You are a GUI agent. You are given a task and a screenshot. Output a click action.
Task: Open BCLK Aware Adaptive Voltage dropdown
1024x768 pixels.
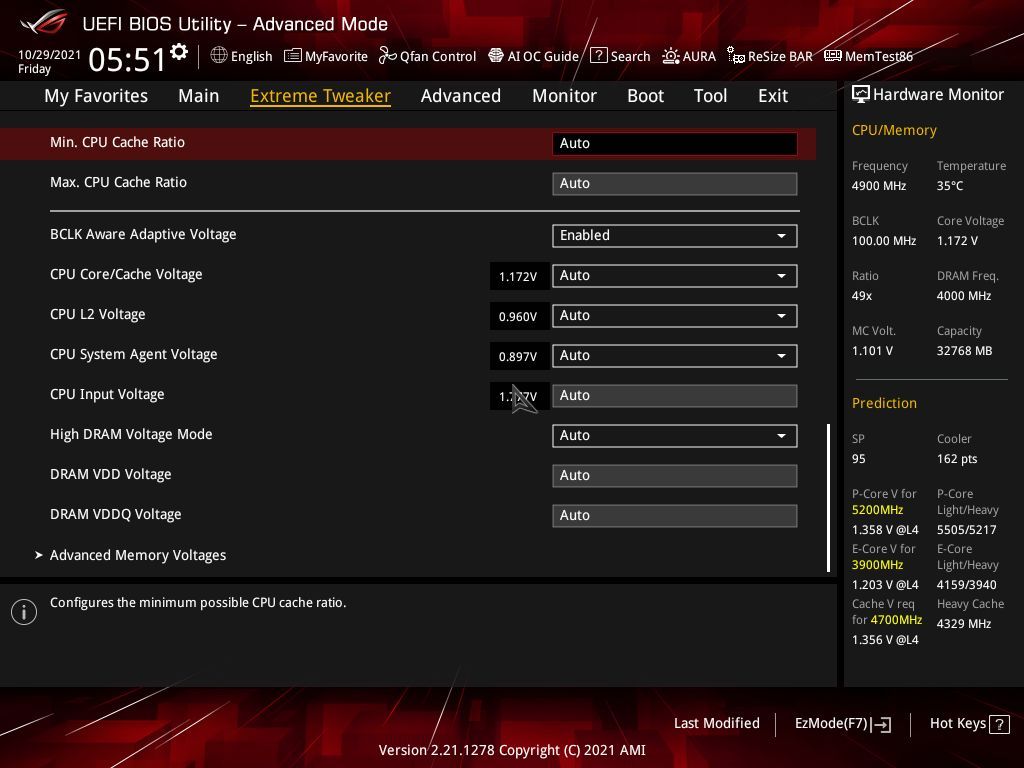[675, 236]
